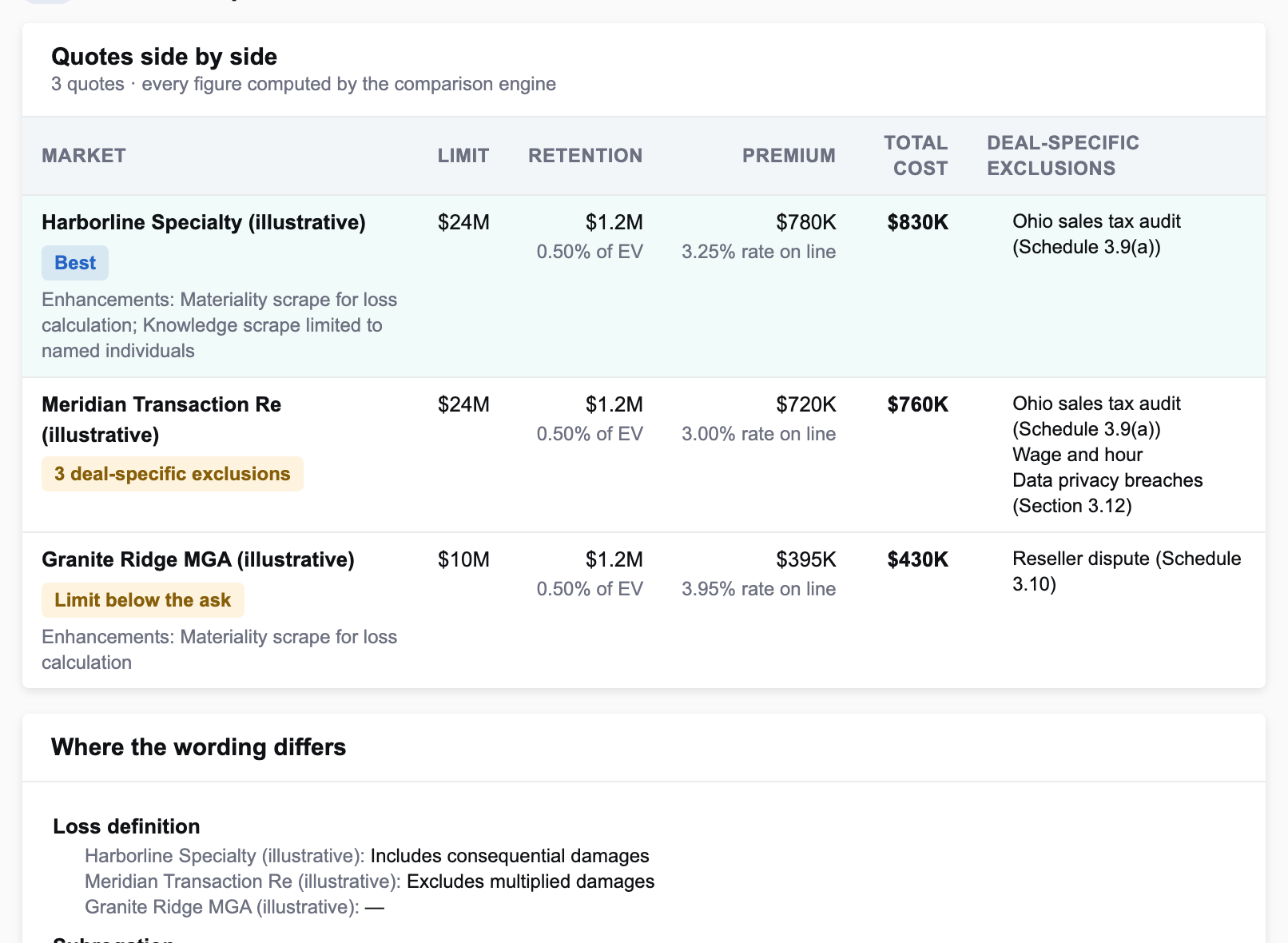This screenshot has width=1288, height=943.
Task: Click the 3 quotes subtitle text
Action: (304, 84)
